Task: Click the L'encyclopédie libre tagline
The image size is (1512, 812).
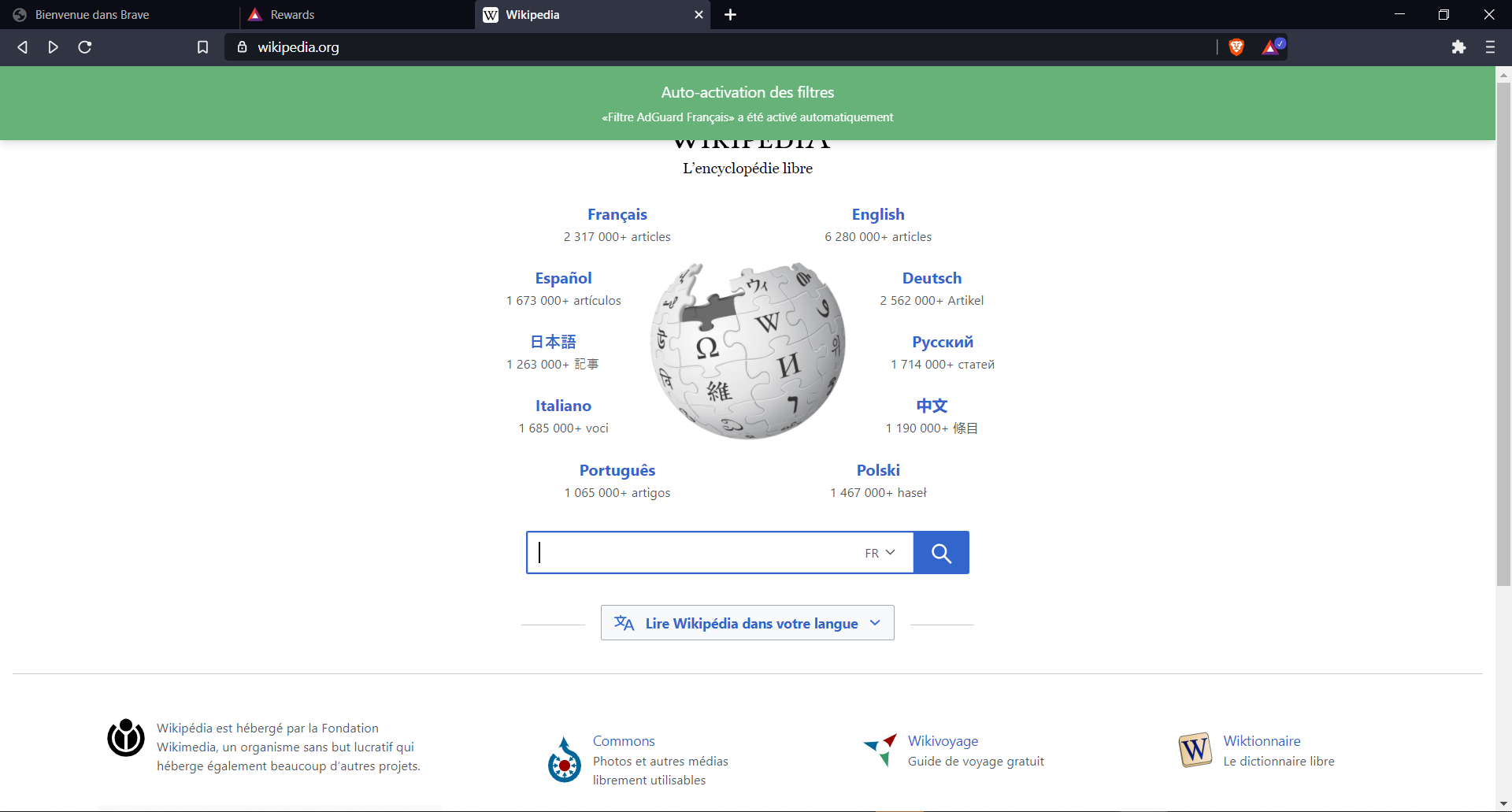Action: pyautogui.click(x=747, y=168)
